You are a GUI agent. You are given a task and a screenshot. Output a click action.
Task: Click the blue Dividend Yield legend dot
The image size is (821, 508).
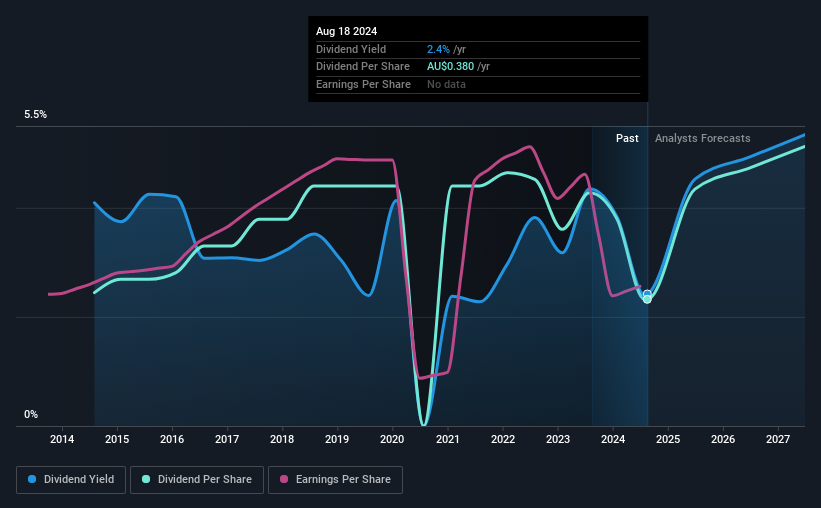click(32, 479)
